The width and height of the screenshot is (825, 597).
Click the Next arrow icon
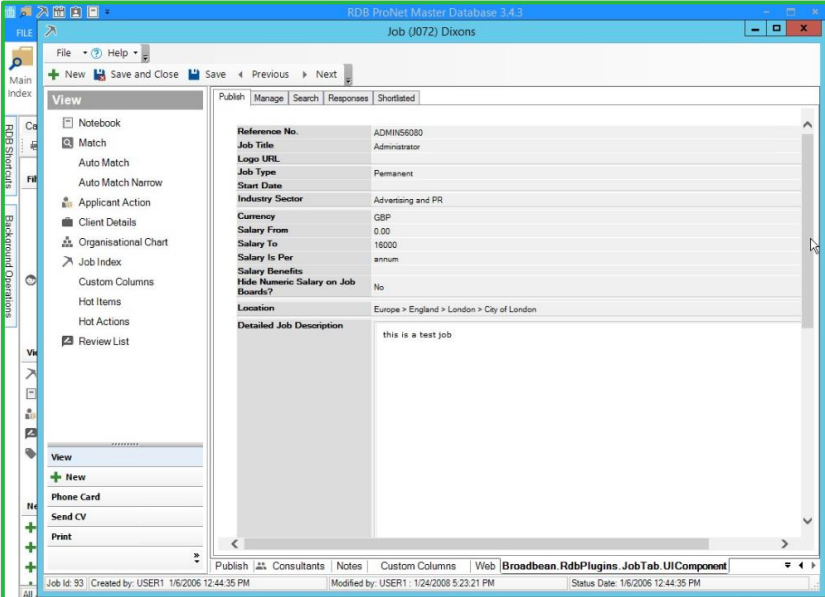pyautogui.click(x=304, y=75)
